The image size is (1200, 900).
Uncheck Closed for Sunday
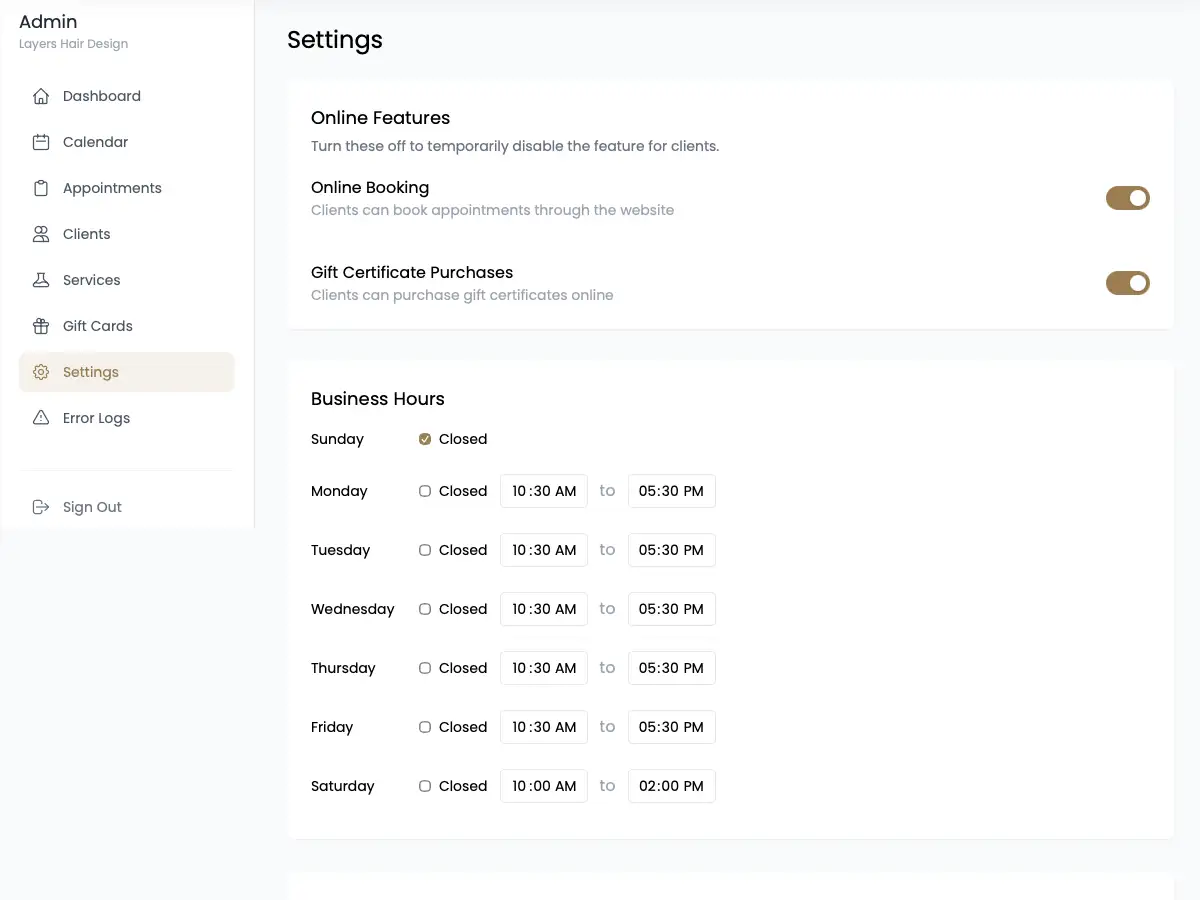coord(424,438)
